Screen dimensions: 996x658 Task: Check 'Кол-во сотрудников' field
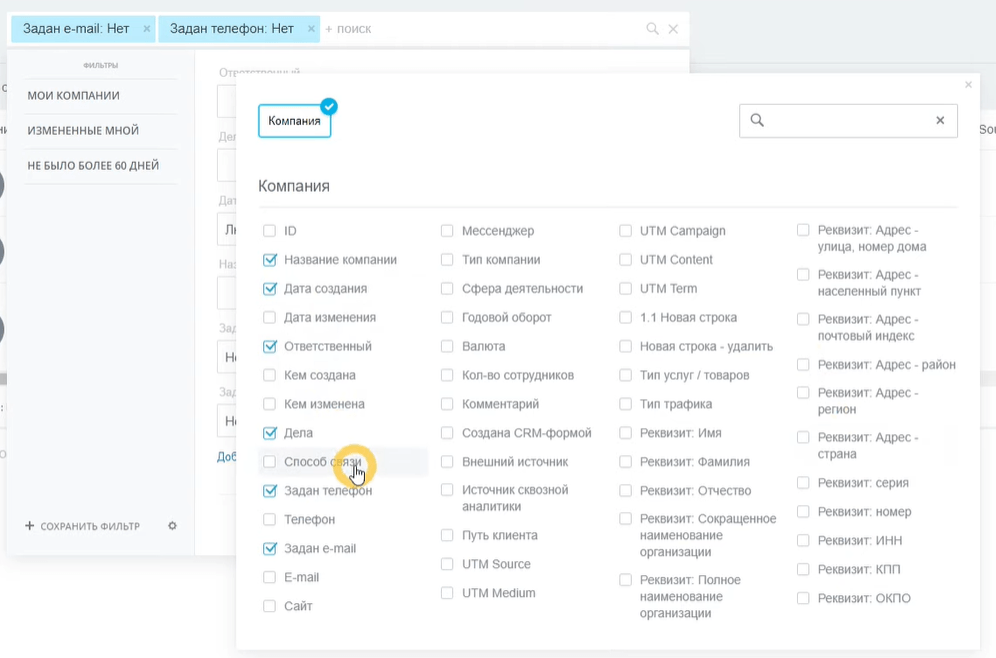(x=447, y=375)
